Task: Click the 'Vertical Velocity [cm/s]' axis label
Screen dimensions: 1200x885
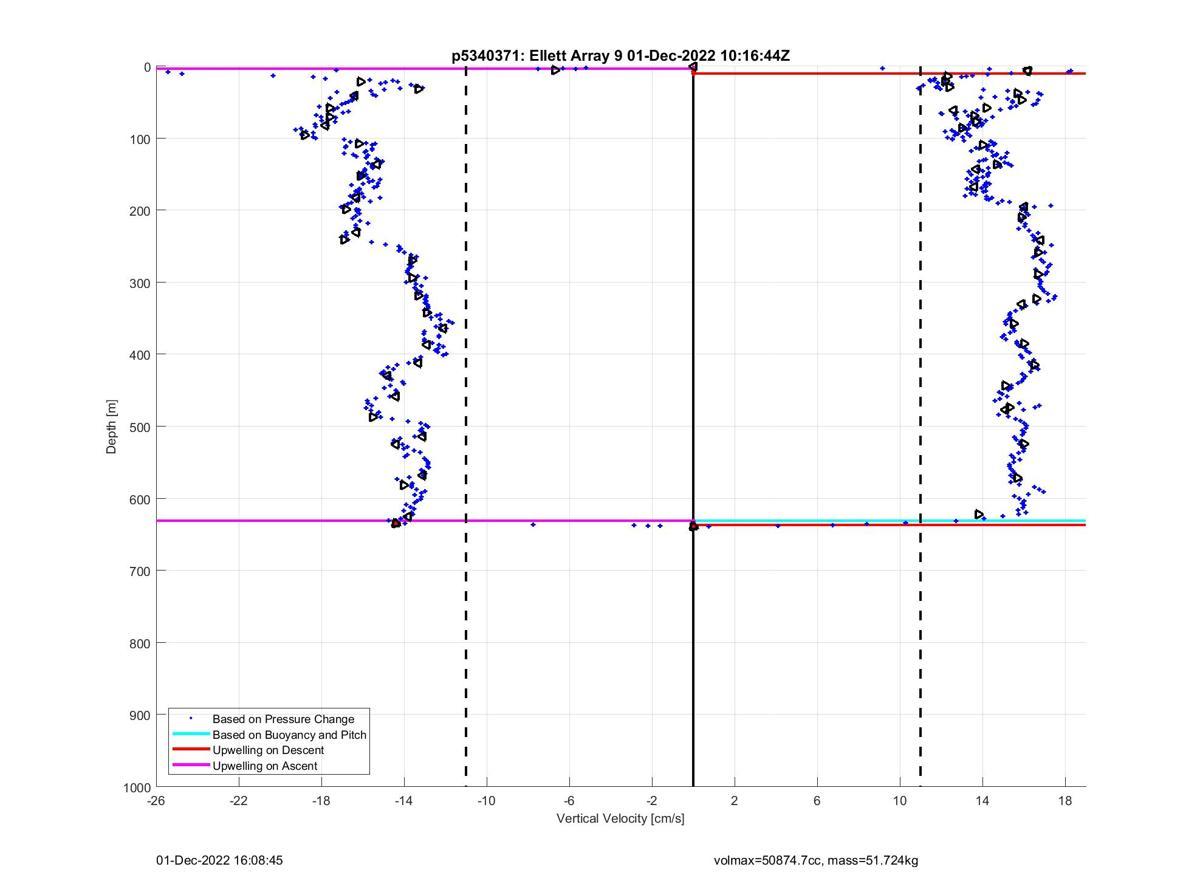Action: (620, 819)
